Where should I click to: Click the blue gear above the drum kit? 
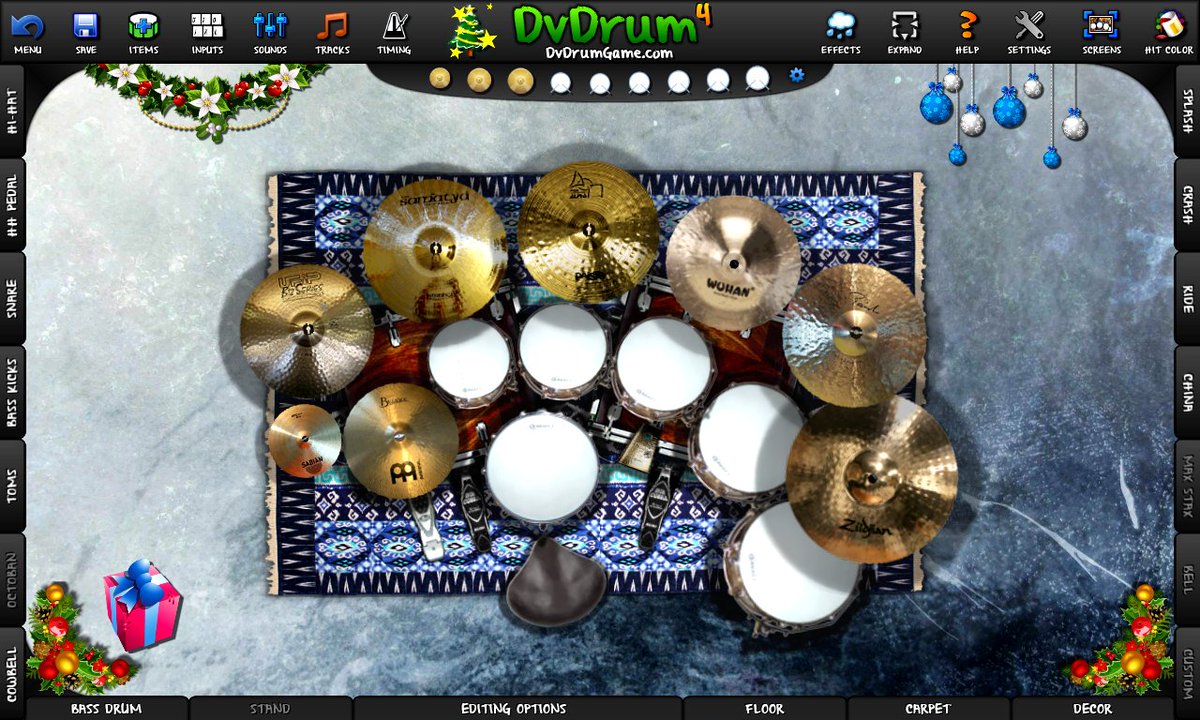coord(796,74)
